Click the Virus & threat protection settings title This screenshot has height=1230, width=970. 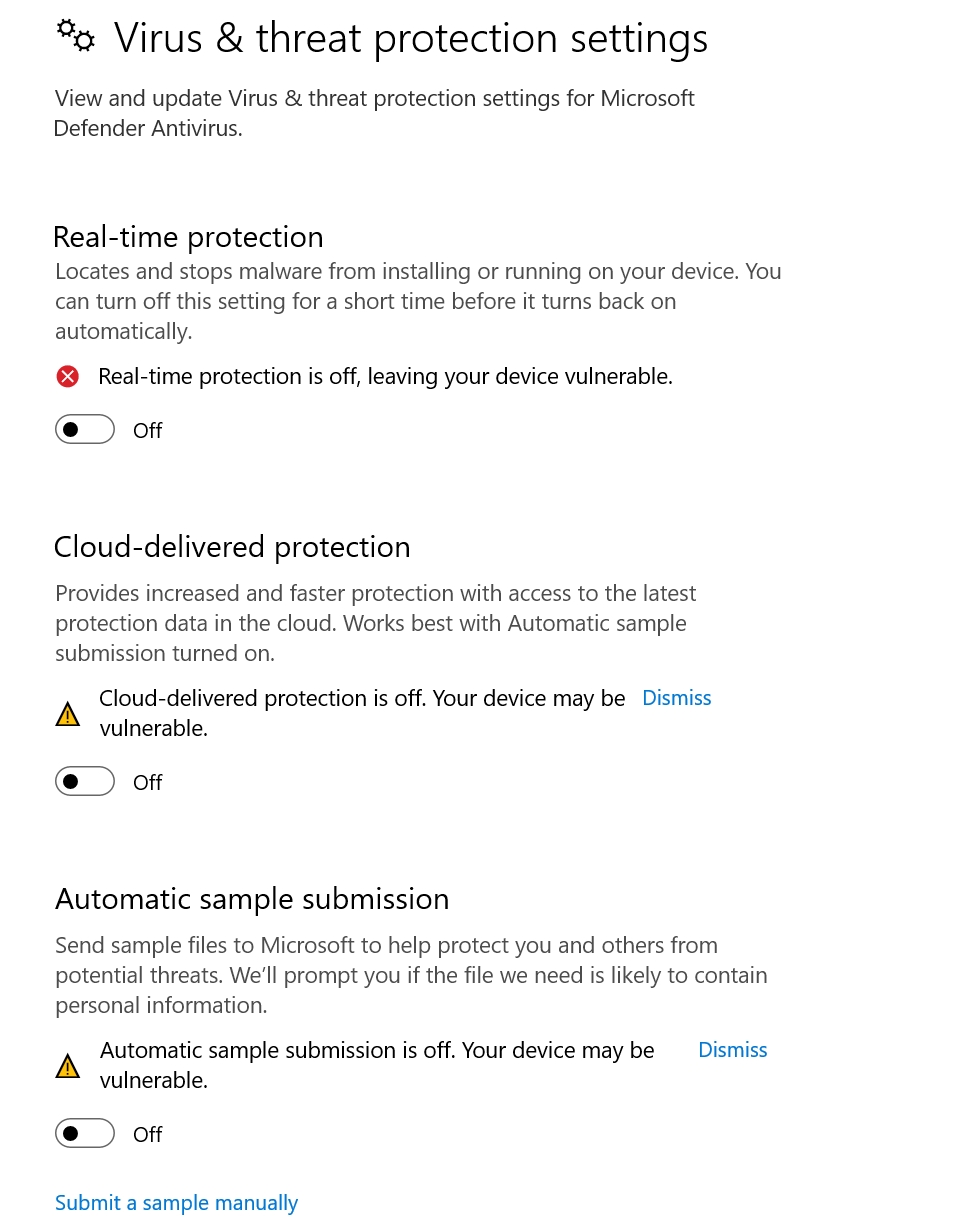(x=410, y=38)
